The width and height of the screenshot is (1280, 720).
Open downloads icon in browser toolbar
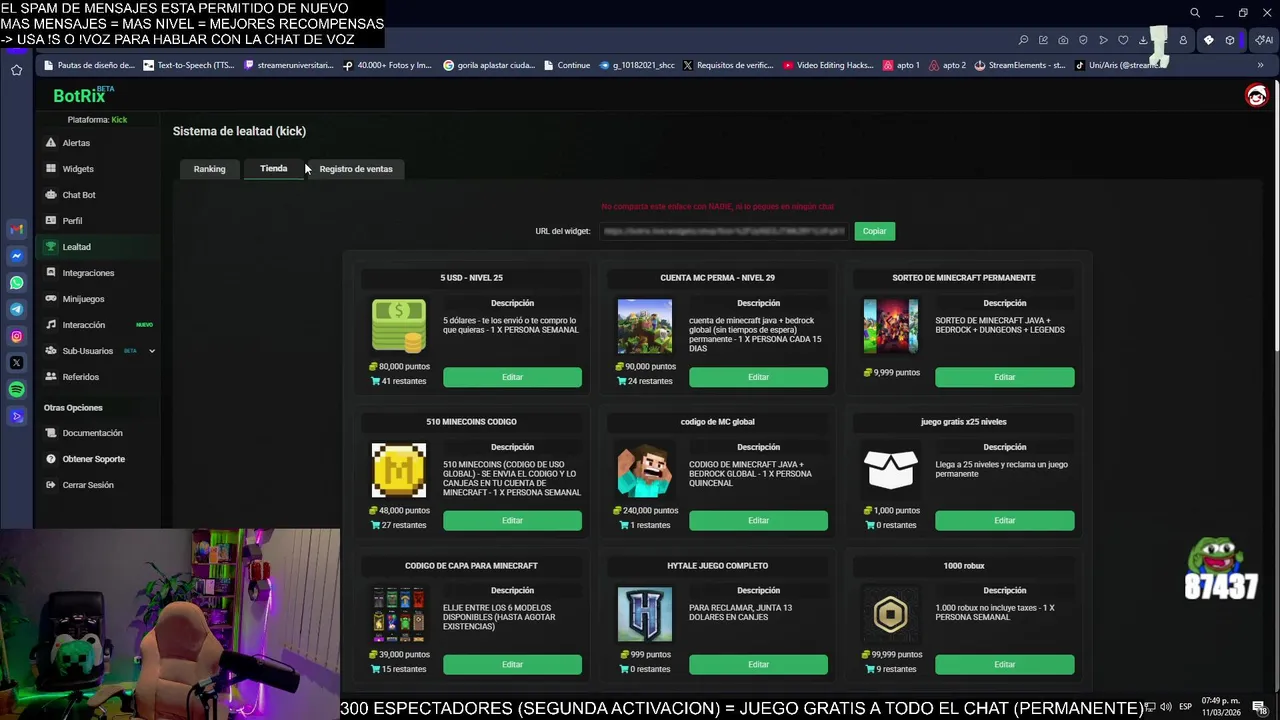click(x=1143, y=40)
